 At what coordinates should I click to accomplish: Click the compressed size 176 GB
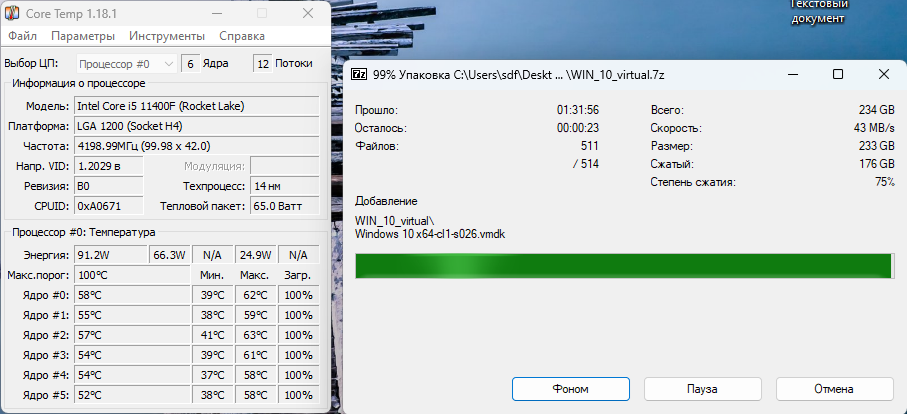click(x=877, y=164)
